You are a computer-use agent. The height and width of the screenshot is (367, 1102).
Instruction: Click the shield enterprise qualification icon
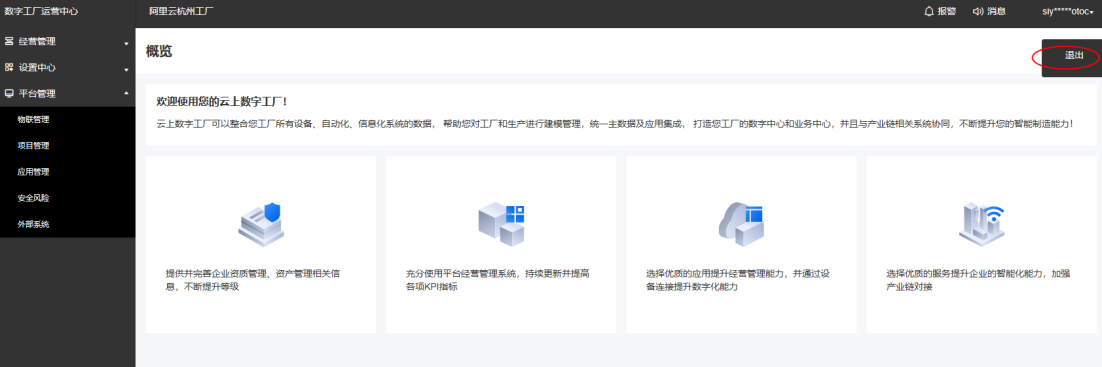pos(261,221)
